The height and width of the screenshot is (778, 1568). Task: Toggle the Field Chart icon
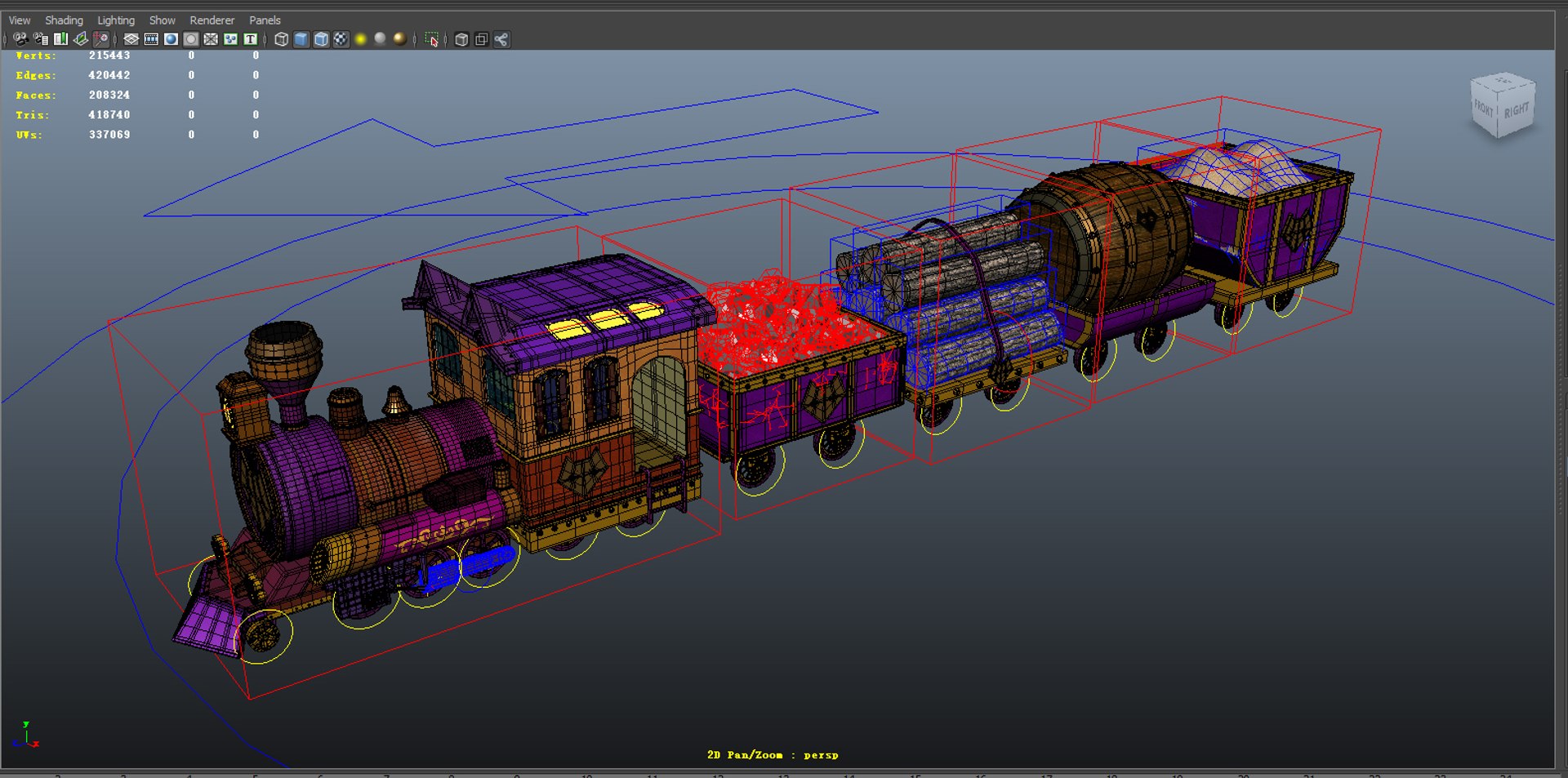[211, 39]
